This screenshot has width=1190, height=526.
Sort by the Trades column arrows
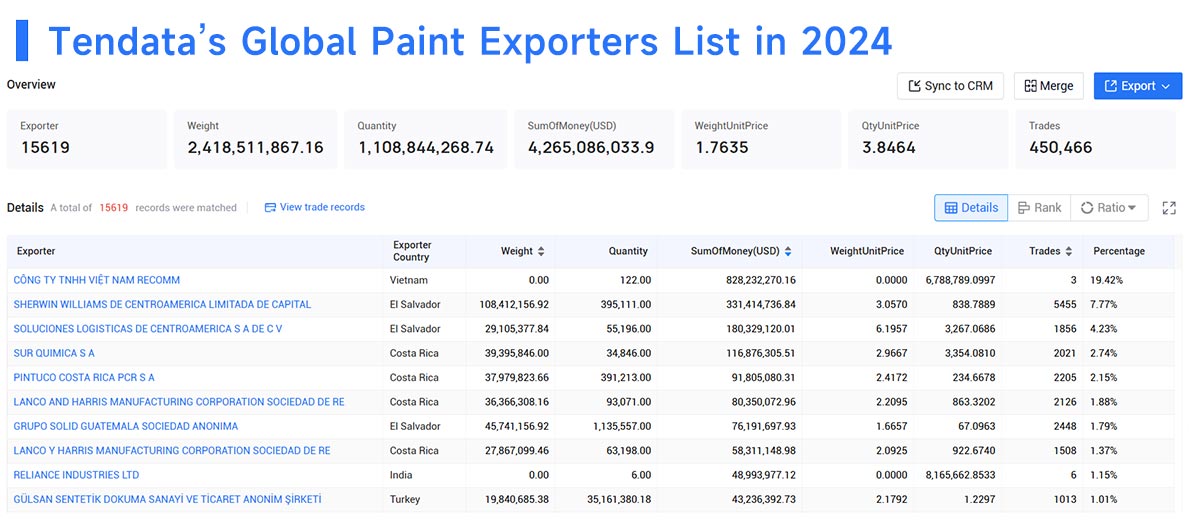(1069, 251)
